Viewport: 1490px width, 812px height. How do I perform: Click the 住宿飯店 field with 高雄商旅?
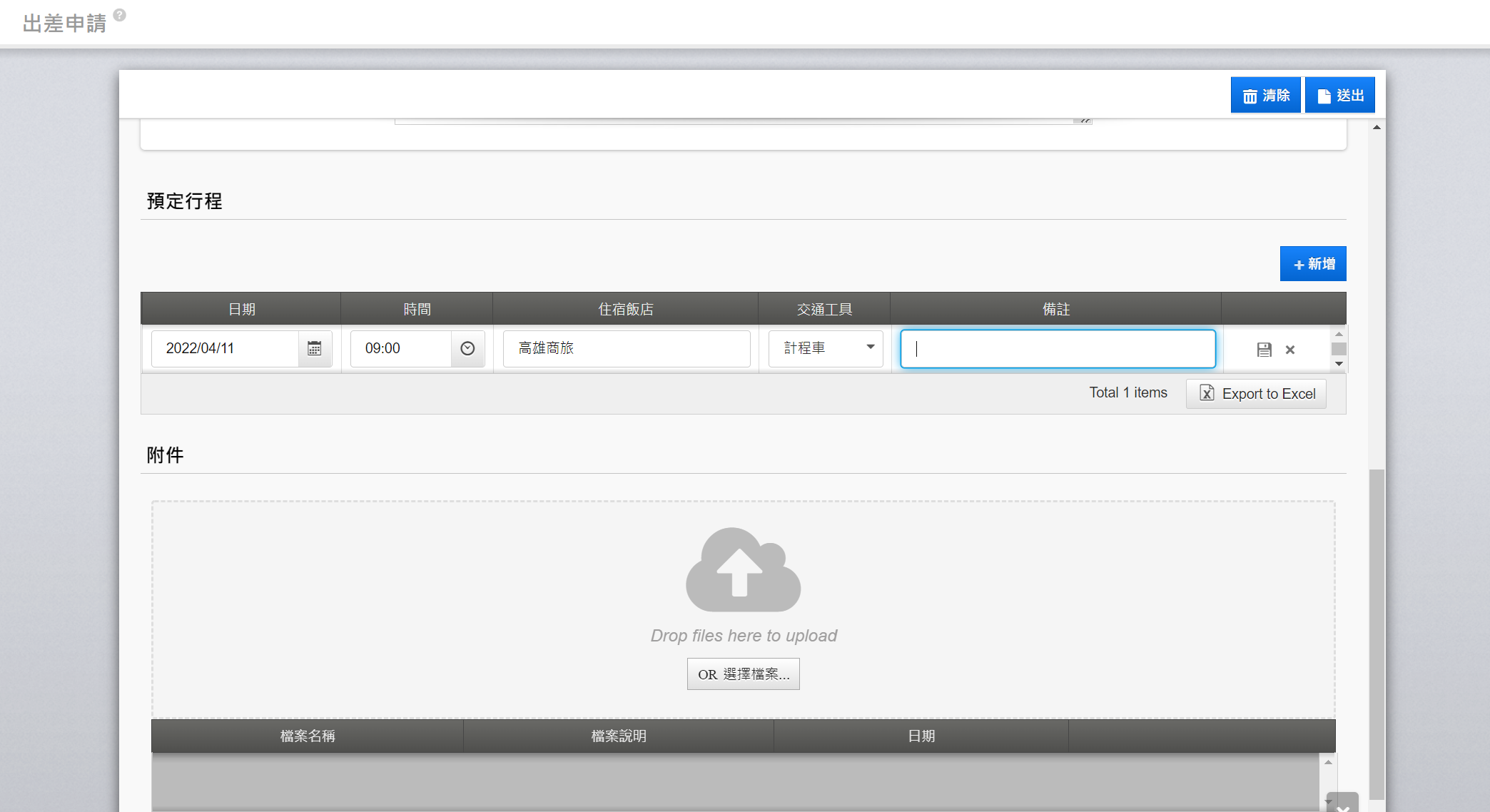(x=626, y=348)
